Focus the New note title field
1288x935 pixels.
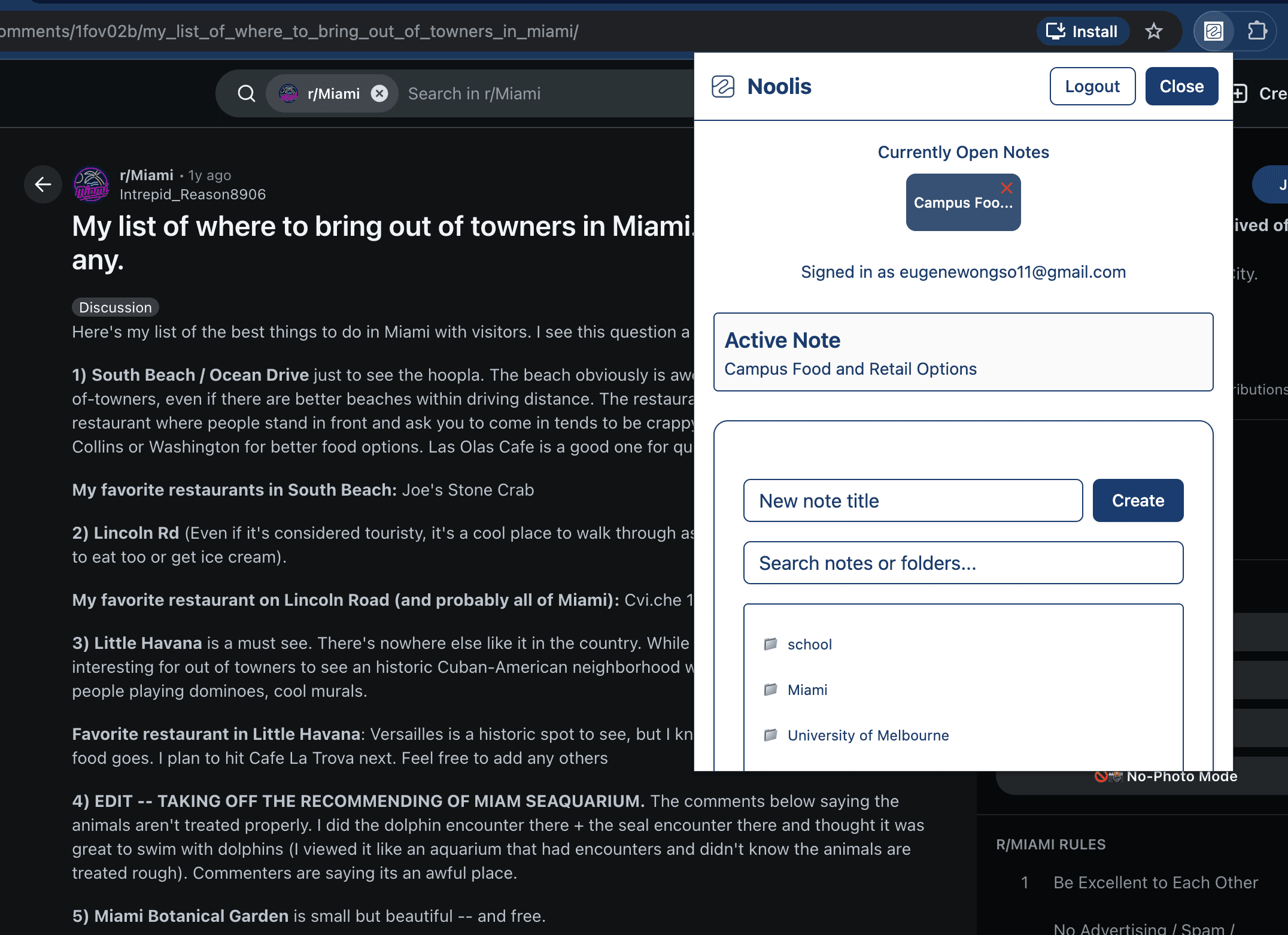click(x=913, y=501)
